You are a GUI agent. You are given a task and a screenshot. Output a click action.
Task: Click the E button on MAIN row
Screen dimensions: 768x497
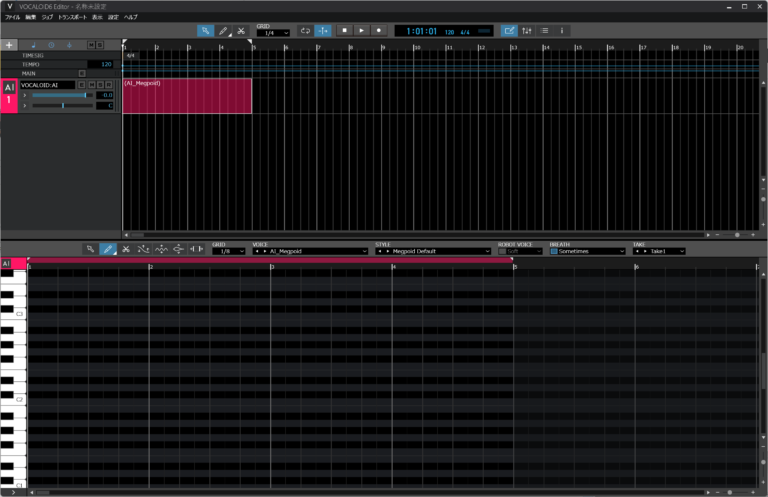coord(82,73)
